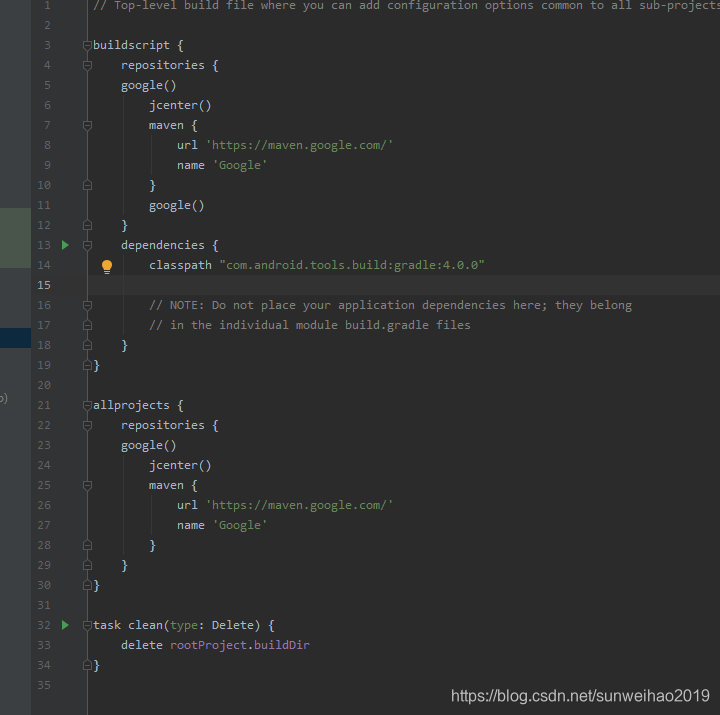Image resolution: width=720 pixels, height=715 pixels.
Task: Click the buildscript keyword
Action: click(131, 45)
